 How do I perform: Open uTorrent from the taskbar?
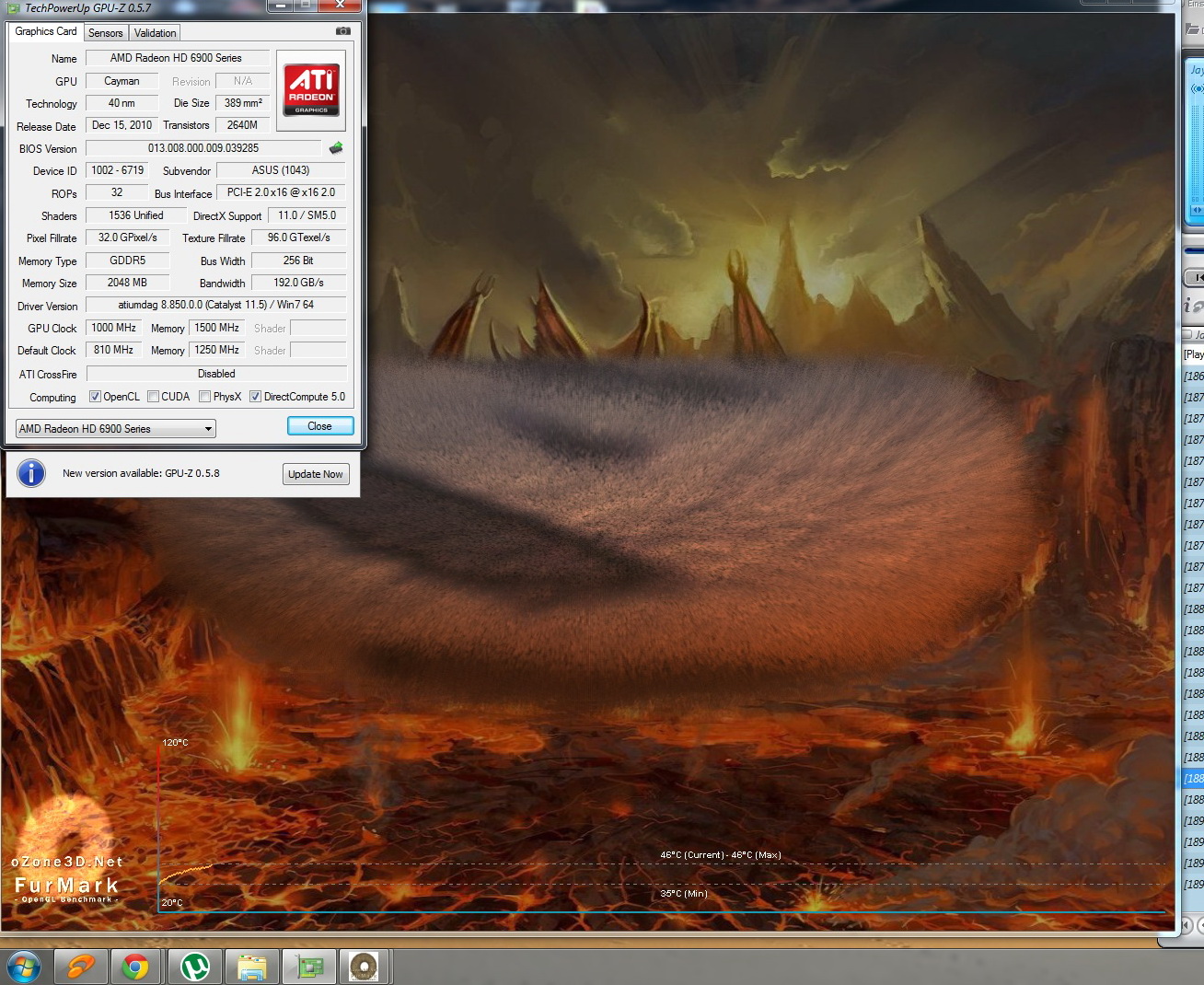[194, 968]
